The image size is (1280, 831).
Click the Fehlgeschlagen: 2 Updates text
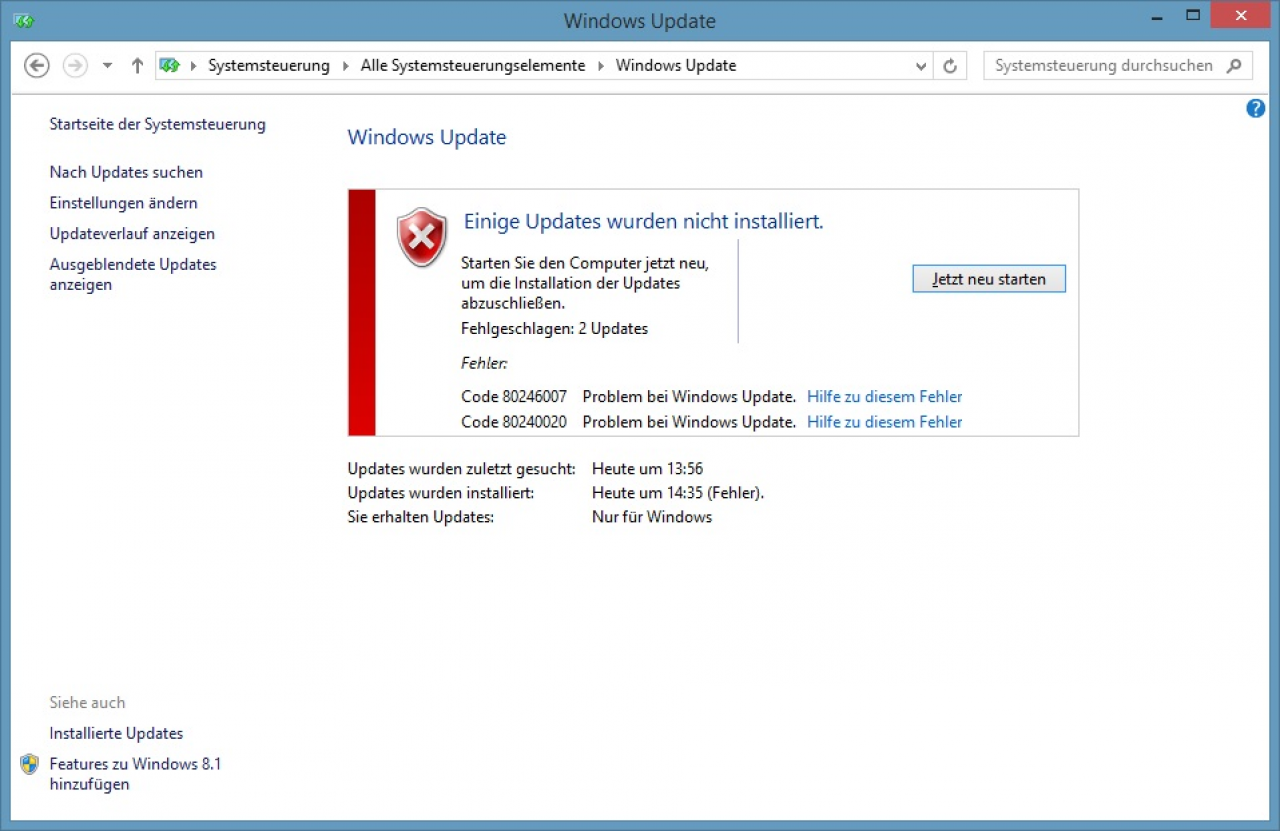pos(555,328)
